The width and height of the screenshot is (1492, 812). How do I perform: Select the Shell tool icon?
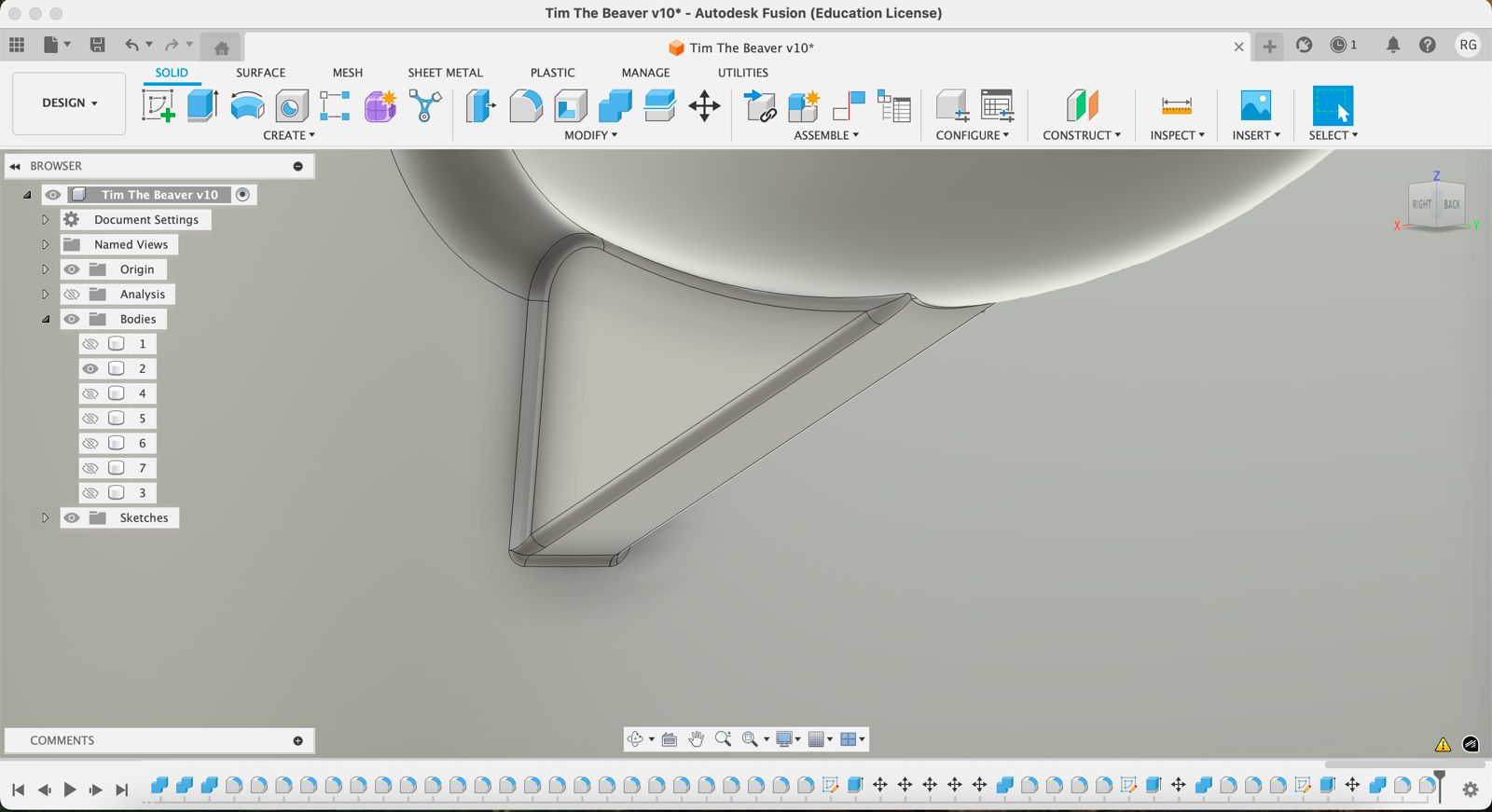(x=571, y=105)
